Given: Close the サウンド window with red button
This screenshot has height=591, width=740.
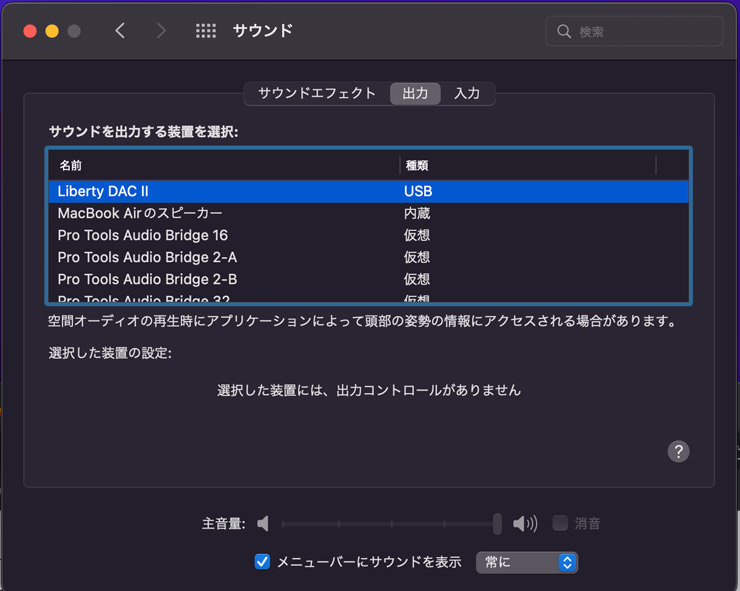Looking at the screenshot, I should pyautogui.click(x=30, y=31).
